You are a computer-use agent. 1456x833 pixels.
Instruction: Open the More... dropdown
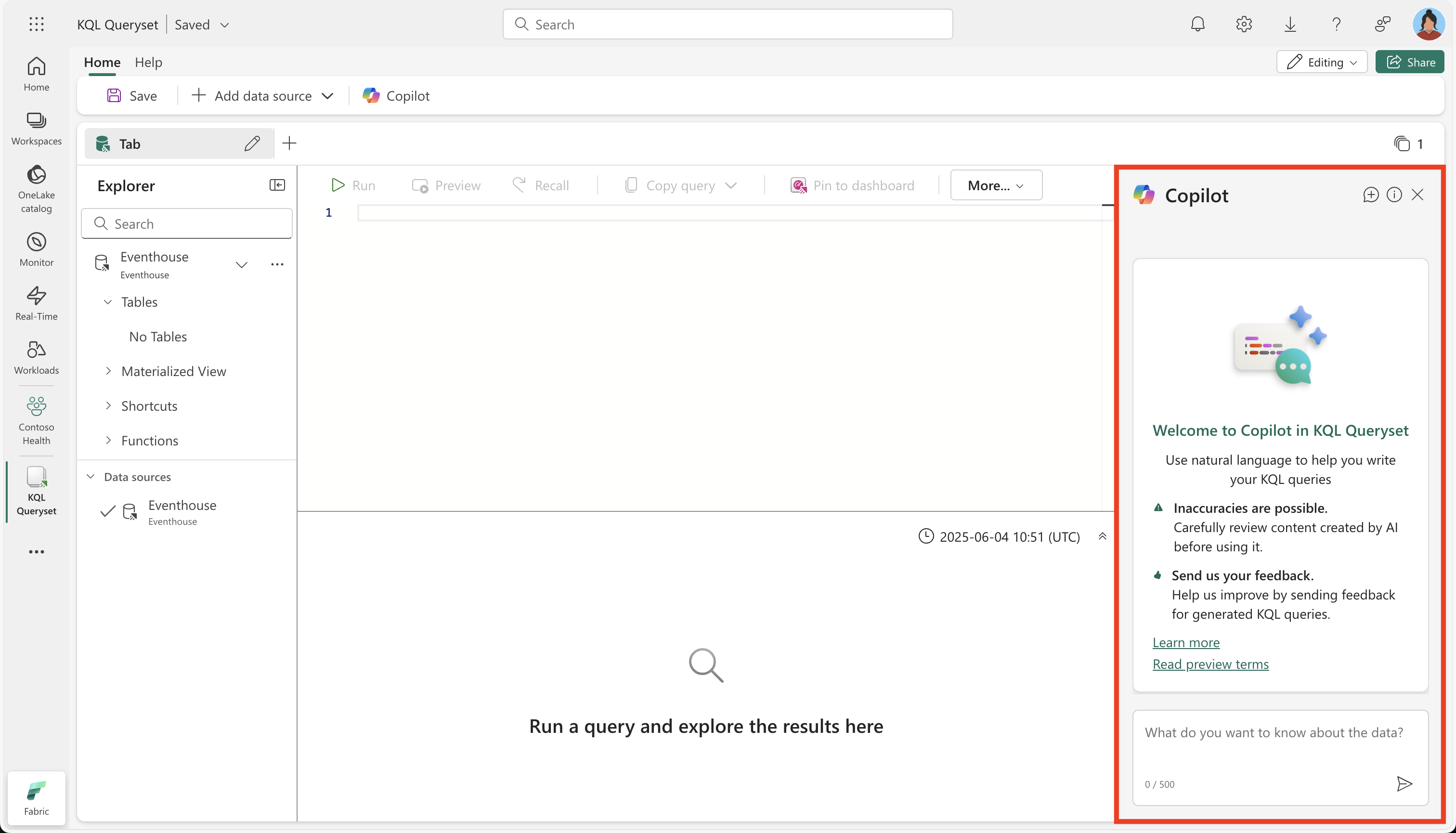(x=995, y=185)
